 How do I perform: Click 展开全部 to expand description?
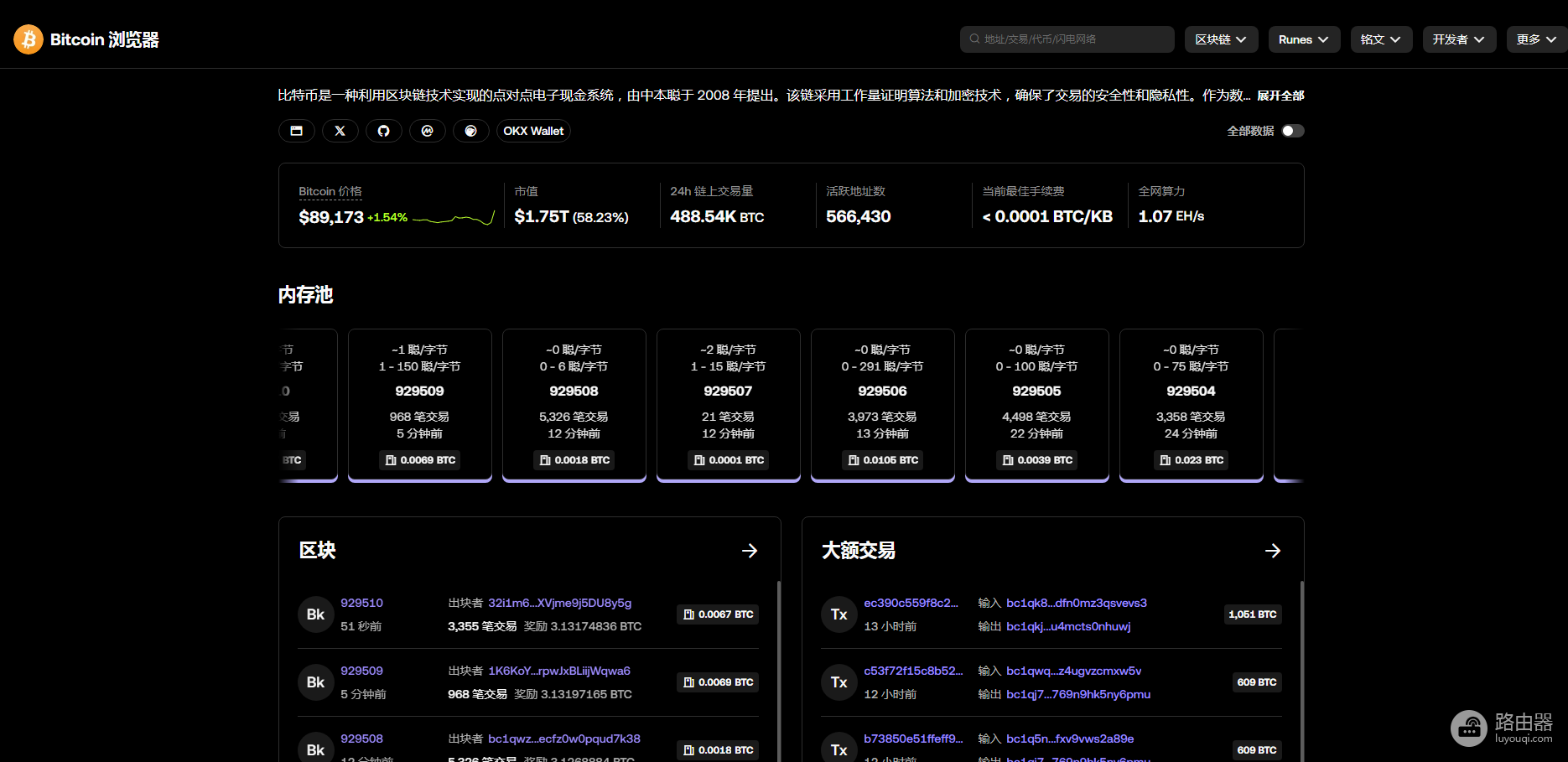pyautogui.click(x=1280, y=96)
